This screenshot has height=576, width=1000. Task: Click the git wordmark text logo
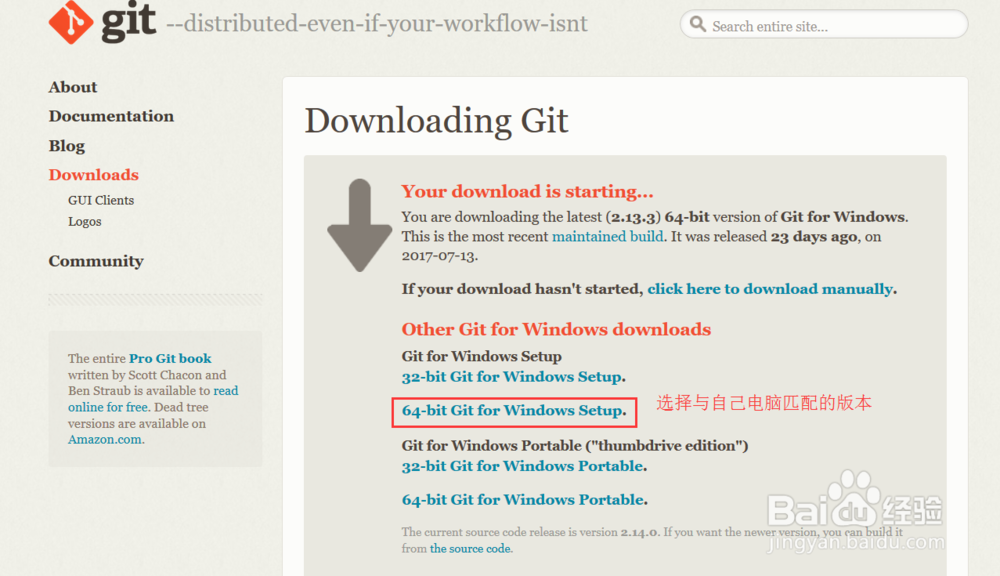(128, 22)
